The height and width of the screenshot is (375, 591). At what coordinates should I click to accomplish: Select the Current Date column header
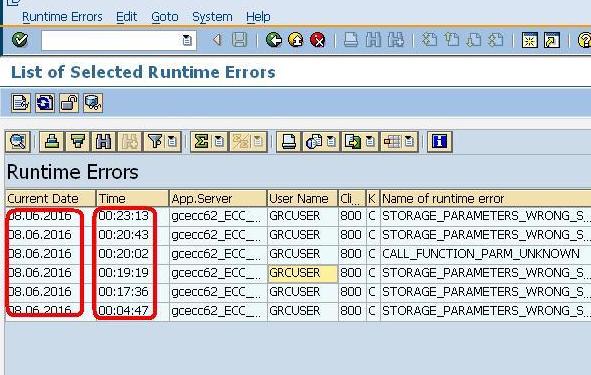pos(51,199)
